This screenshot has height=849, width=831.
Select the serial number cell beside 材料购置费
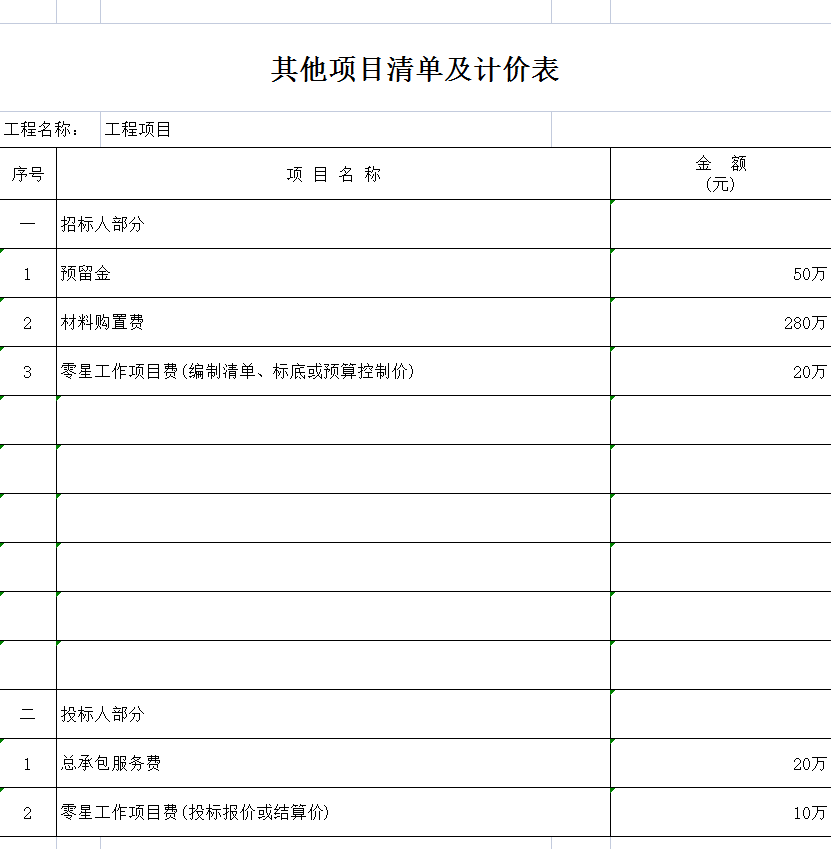pyautogui.click(x=28, y=322)
